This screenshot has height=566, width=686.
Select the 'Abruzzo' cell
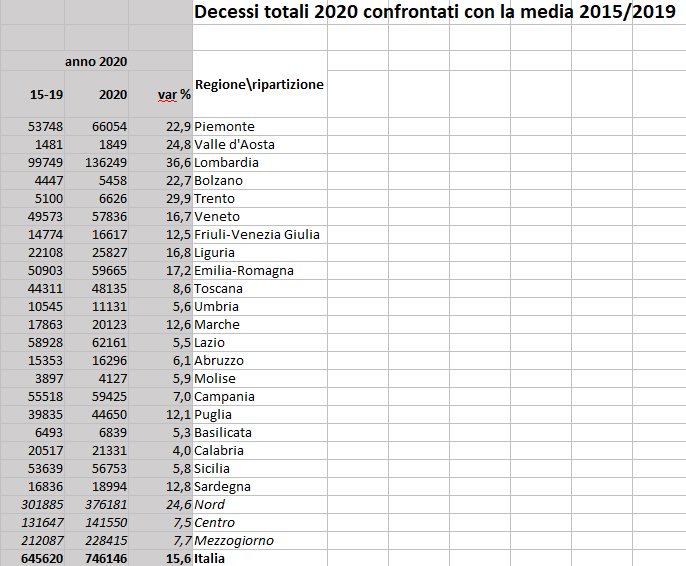click(x=260, y=360)
